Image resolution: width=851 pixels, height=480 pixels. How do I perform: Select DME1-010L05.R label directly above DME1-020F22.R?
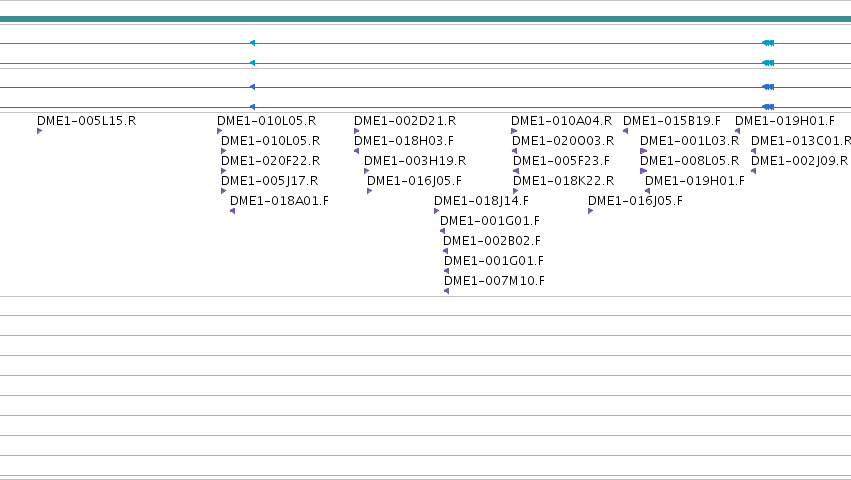(270, 141)
